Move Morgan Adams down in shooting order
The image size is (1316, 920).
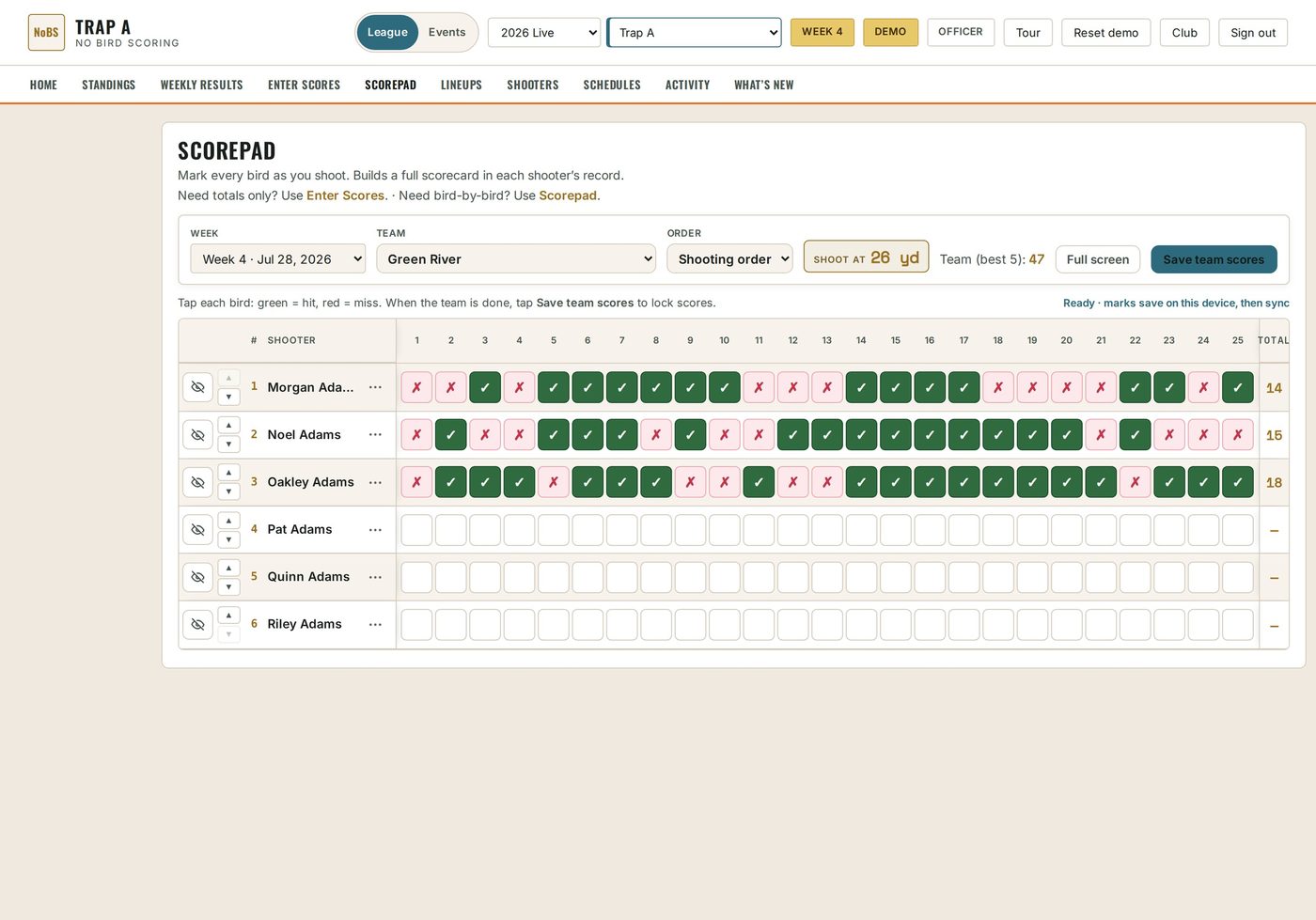click(228, 397)
